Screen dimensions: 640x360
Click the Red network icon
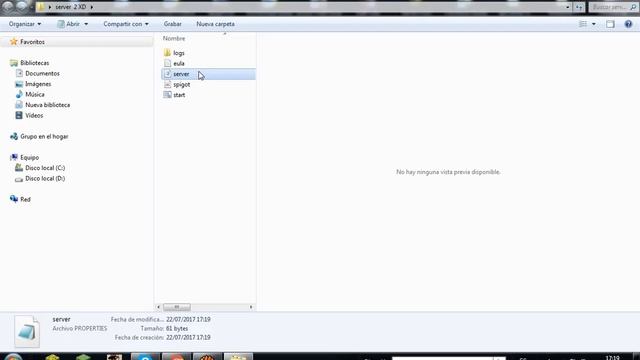[14, 199]
